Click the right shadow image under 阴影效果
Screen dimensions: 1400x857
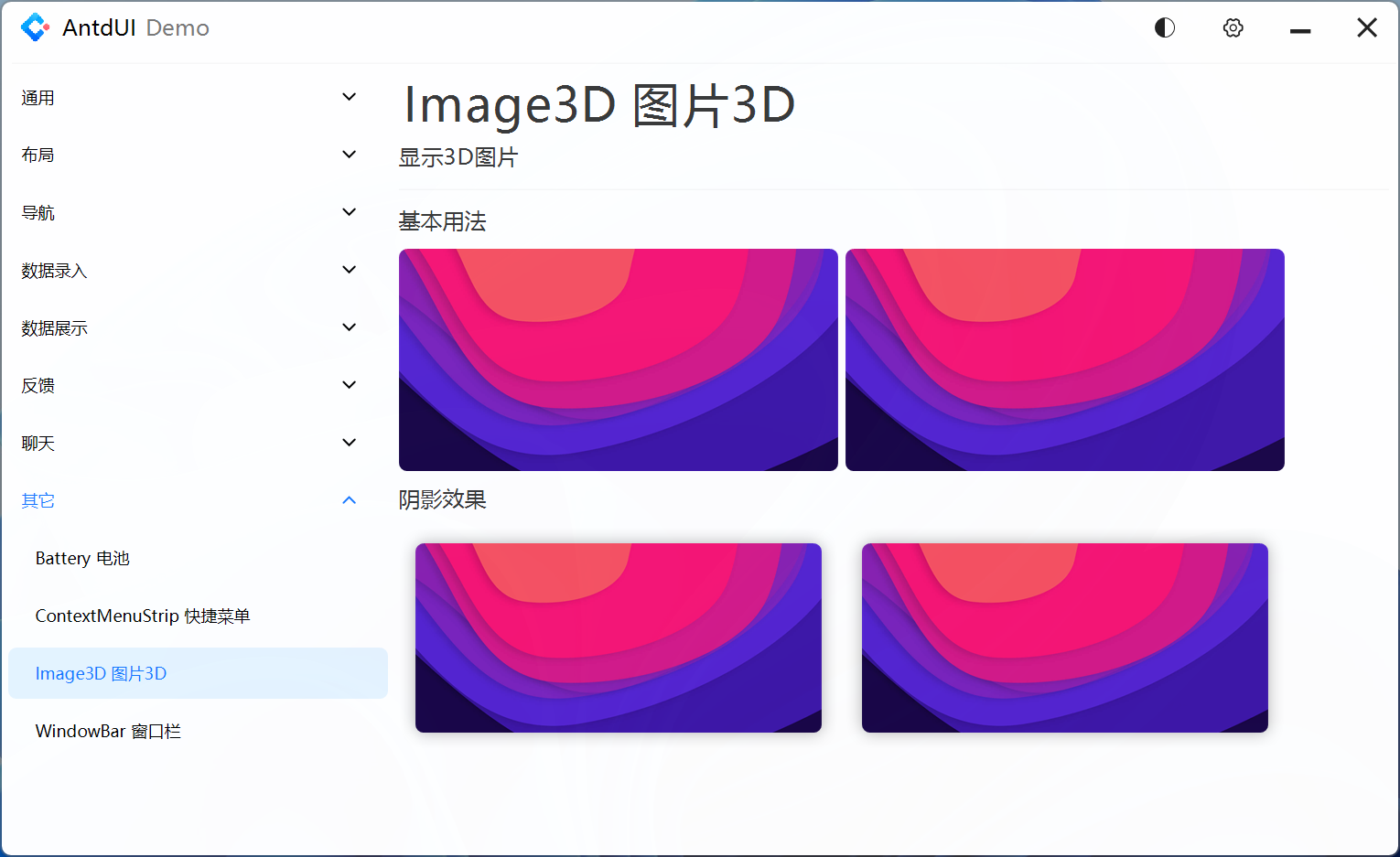1064,637
